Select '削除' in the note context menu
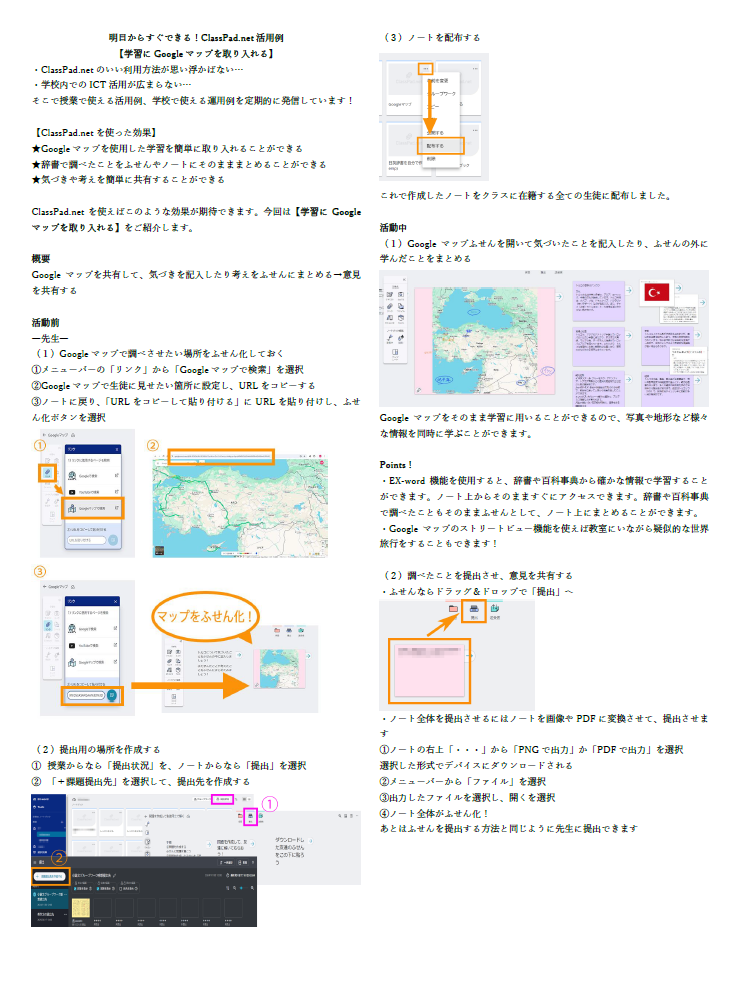Image resolution: width=739 pixels, height=981 pixels. click(432, 159)
